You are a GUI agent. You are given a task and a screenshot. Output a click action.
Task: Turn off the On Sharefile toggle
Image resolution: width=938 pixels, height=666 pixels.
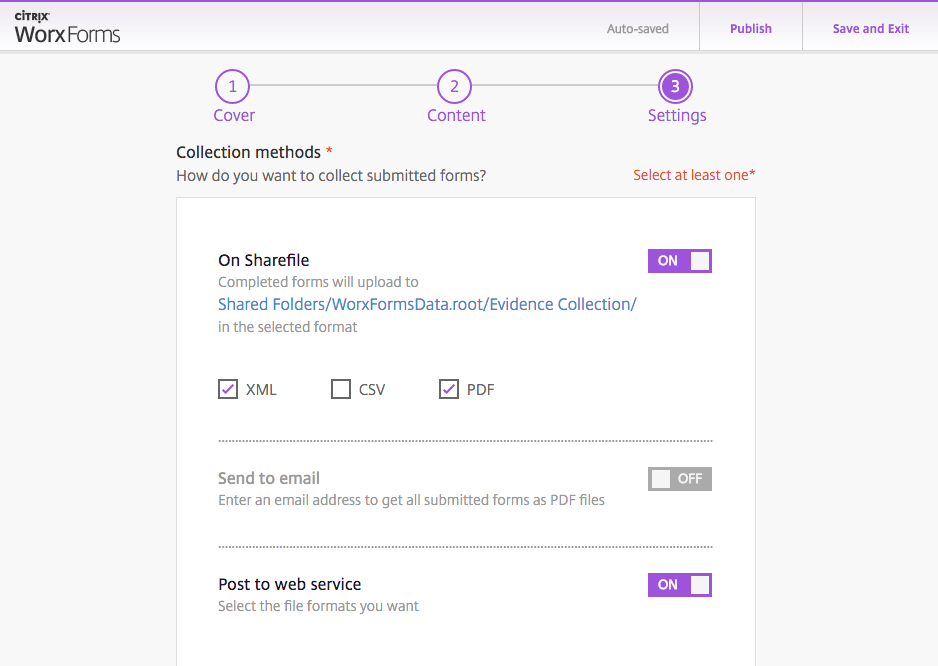coord(679,261)
